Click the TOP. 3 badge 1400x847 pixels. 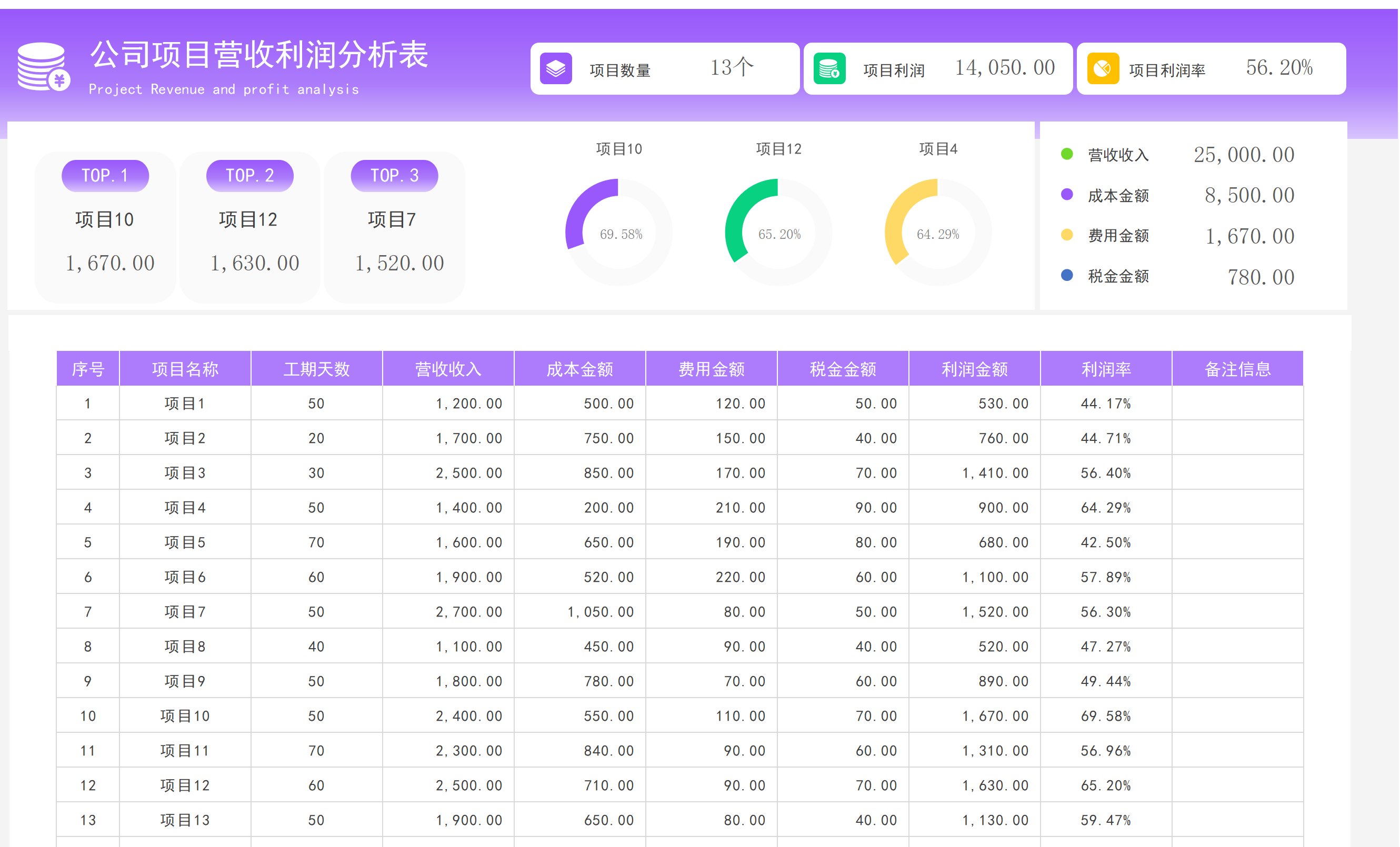point(394,176)
